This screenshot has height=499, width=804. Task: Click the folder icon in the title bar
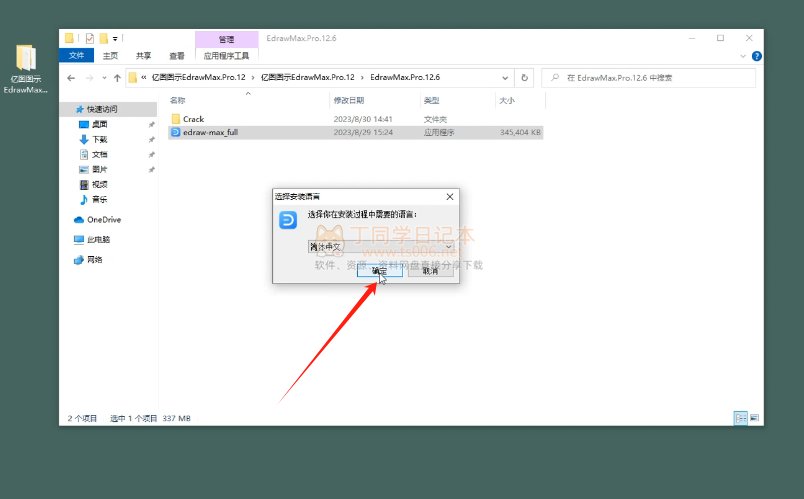[x=69, y=38]
